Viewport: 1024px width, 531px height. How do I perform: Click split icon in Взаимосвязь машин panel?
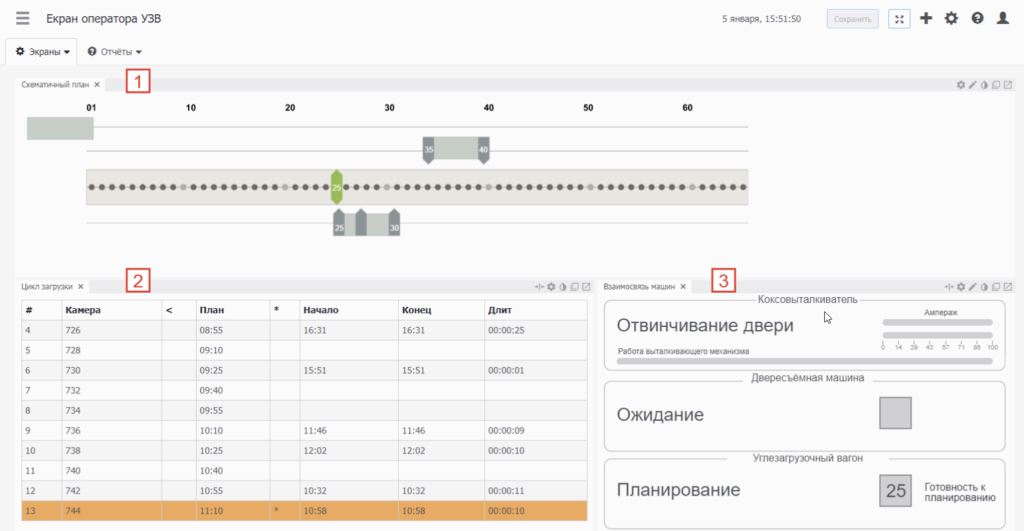click(x=949, y=287)
